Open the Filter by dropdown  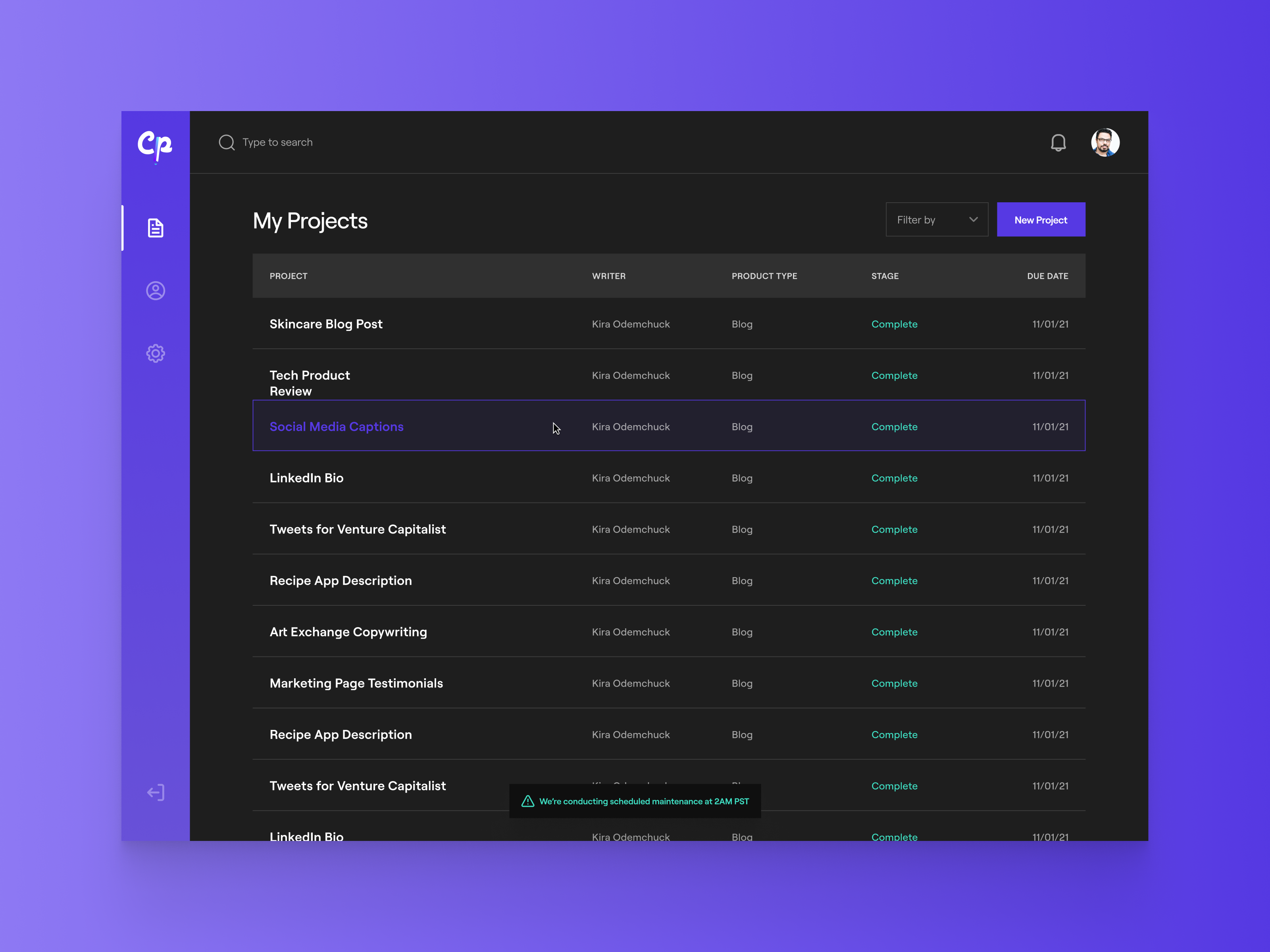(x=937, y=219)
